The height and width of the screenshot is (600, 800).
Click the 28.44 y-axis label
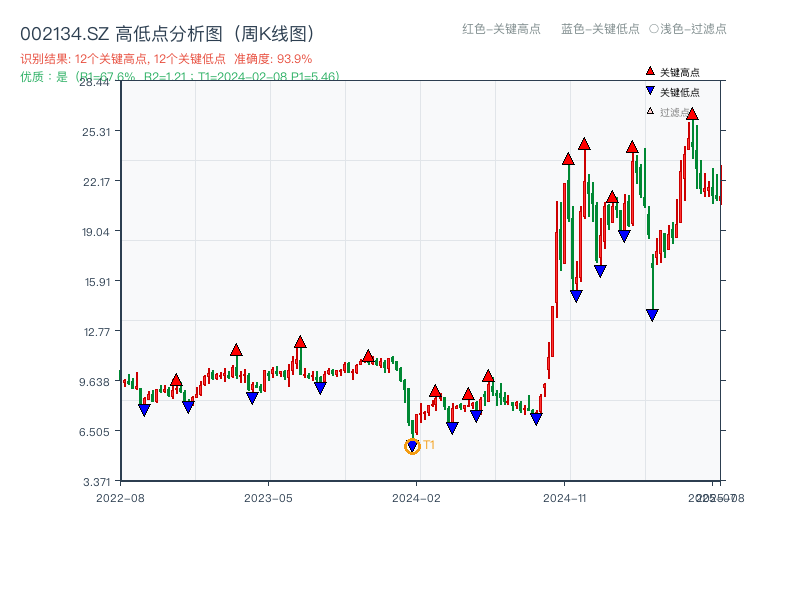[x=94, y=82]
